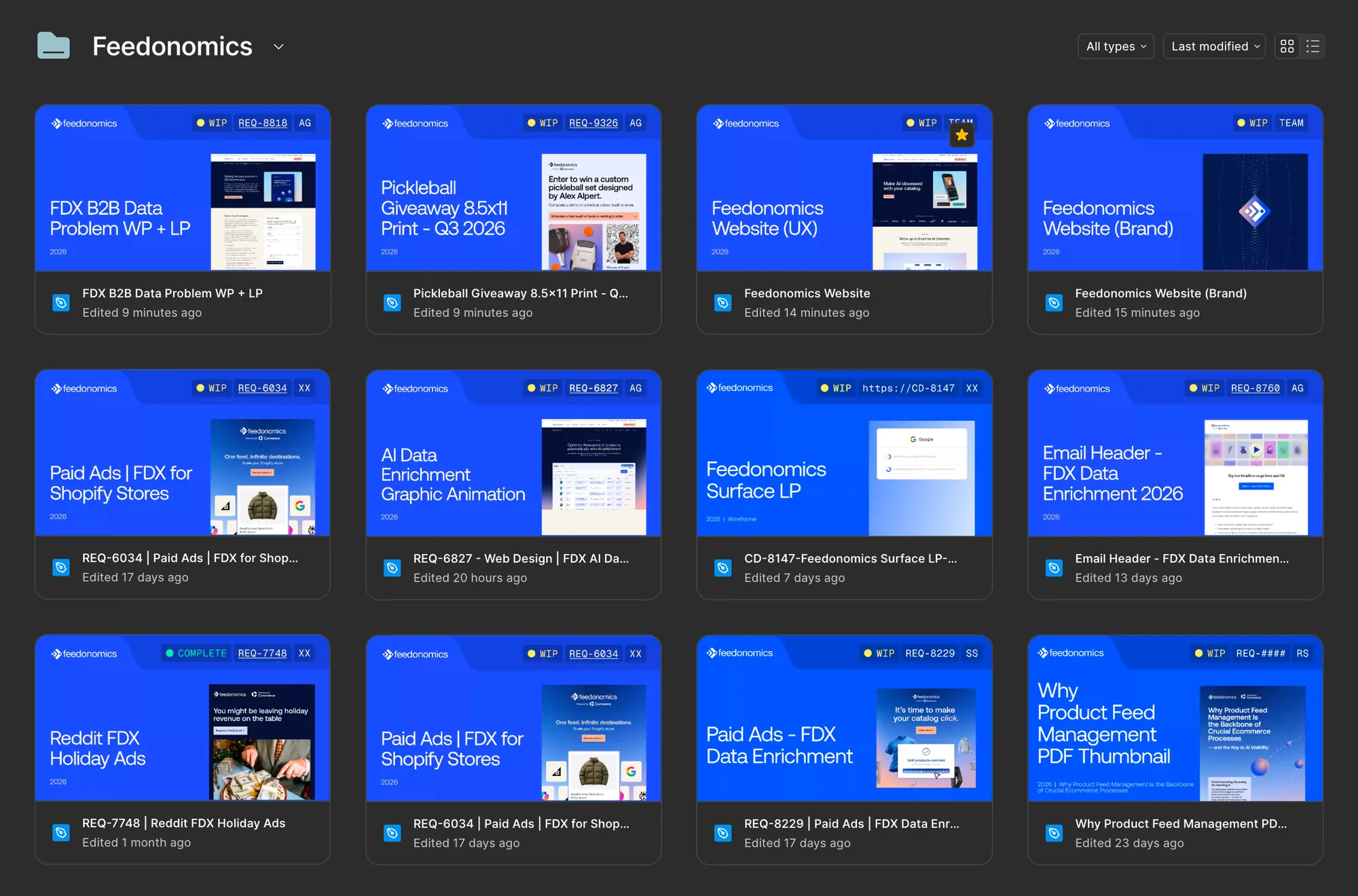Click file icon beside Why Product Feed Management
Viewport: 1358px width, 896px height.
click(x=1054, y=833)
